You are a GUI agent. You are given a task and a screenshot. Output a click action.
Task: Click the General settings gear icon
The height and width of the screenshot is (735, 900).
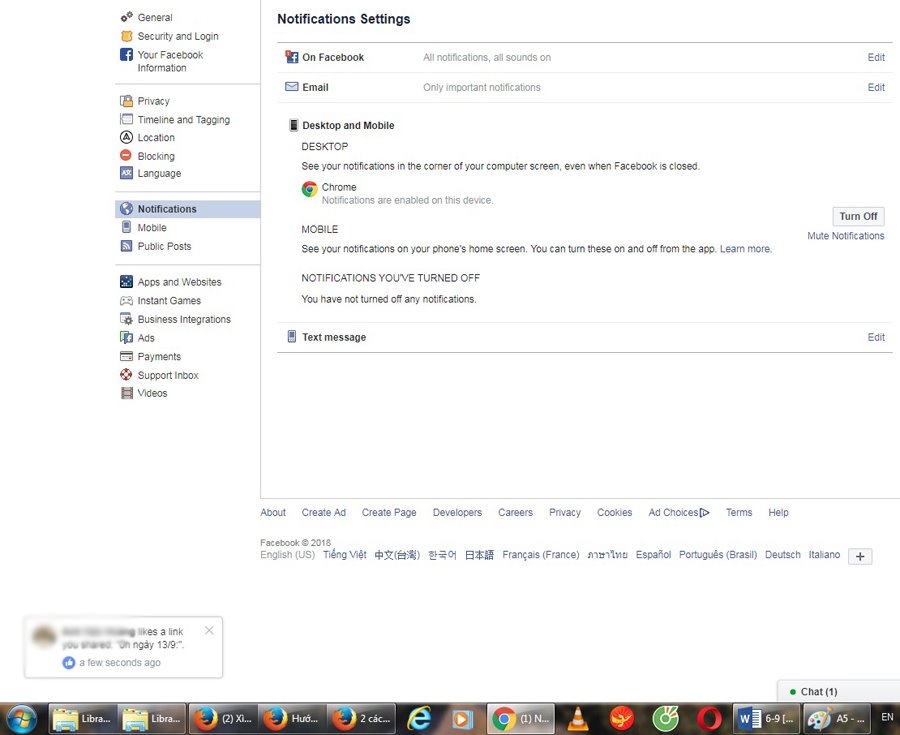pos(126,17)
